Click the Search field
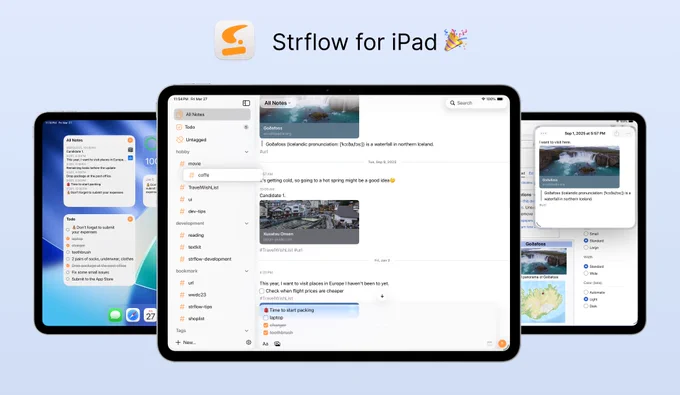This screenshot has height=395, width=680. (x=476, y=103)
